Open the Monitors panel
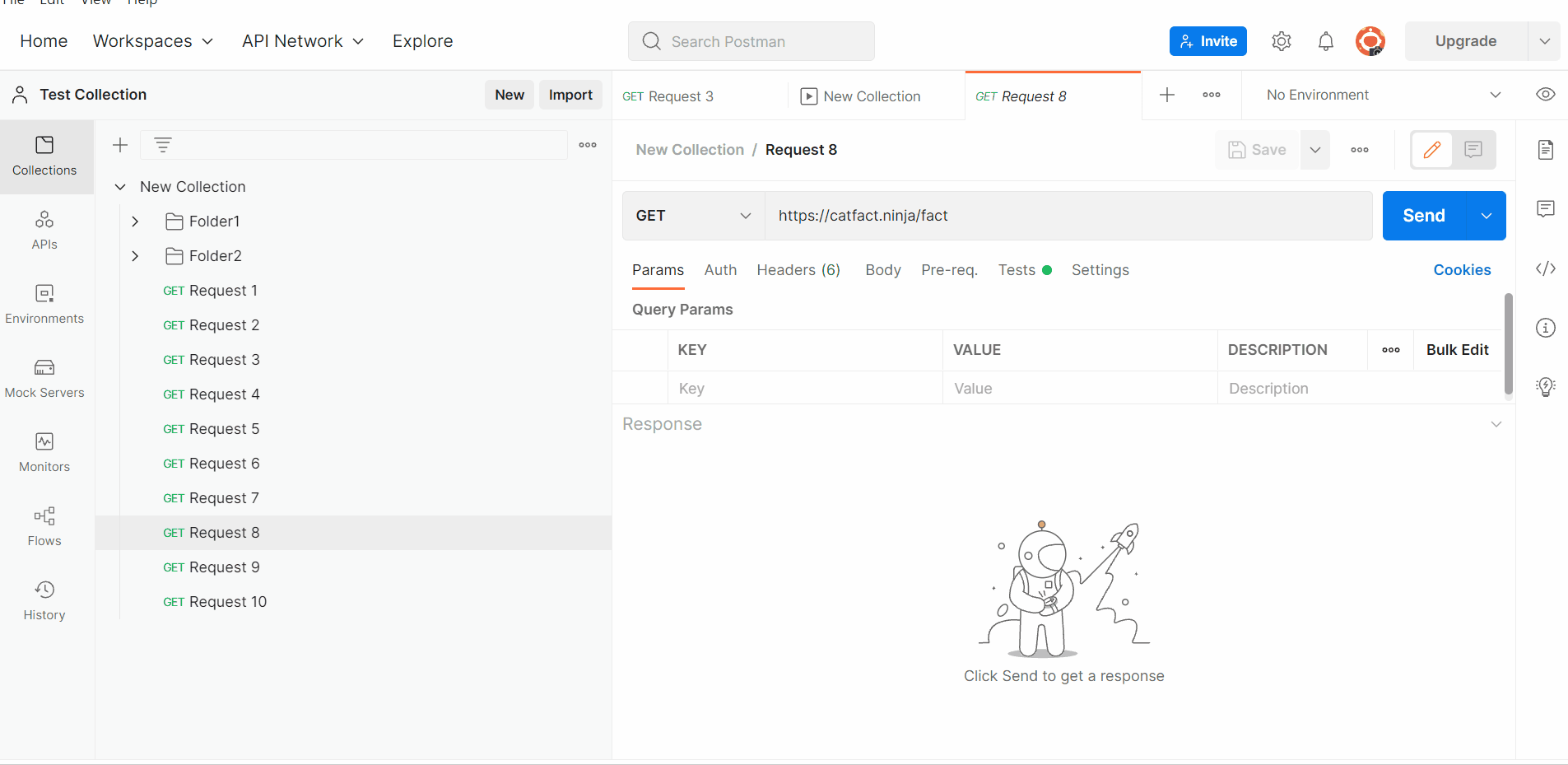Viewport: 1568px width, 765px height. point(44,450)
